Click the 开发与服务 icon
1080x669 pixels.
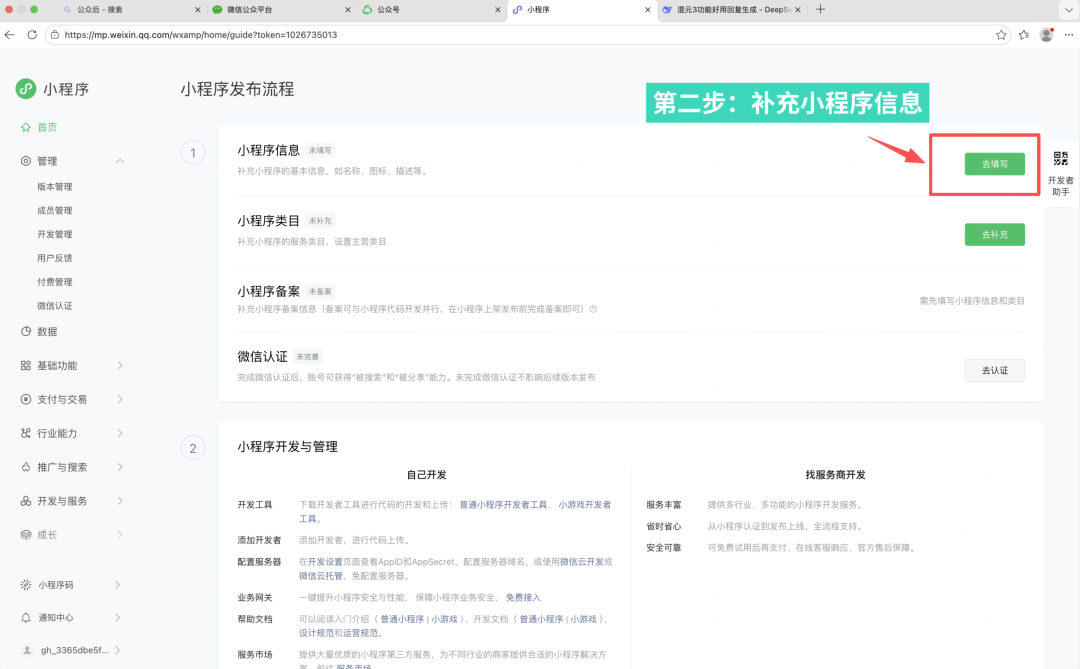pos(25,501)
